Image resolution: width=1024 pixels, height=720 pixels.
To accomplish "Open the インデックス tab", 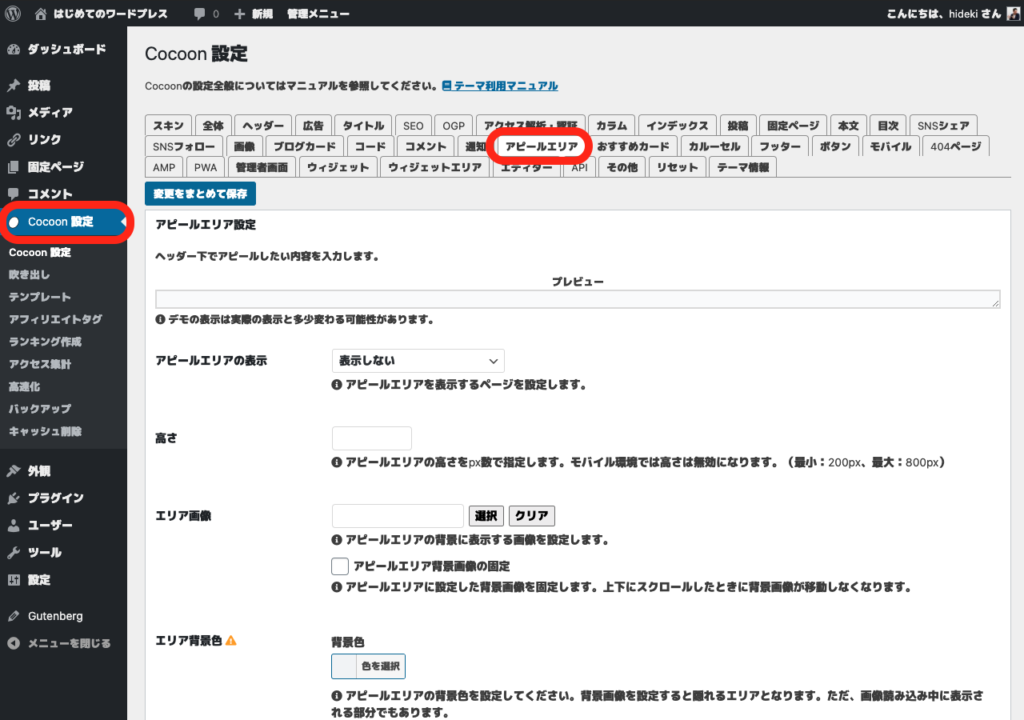I will coord(677,125).
